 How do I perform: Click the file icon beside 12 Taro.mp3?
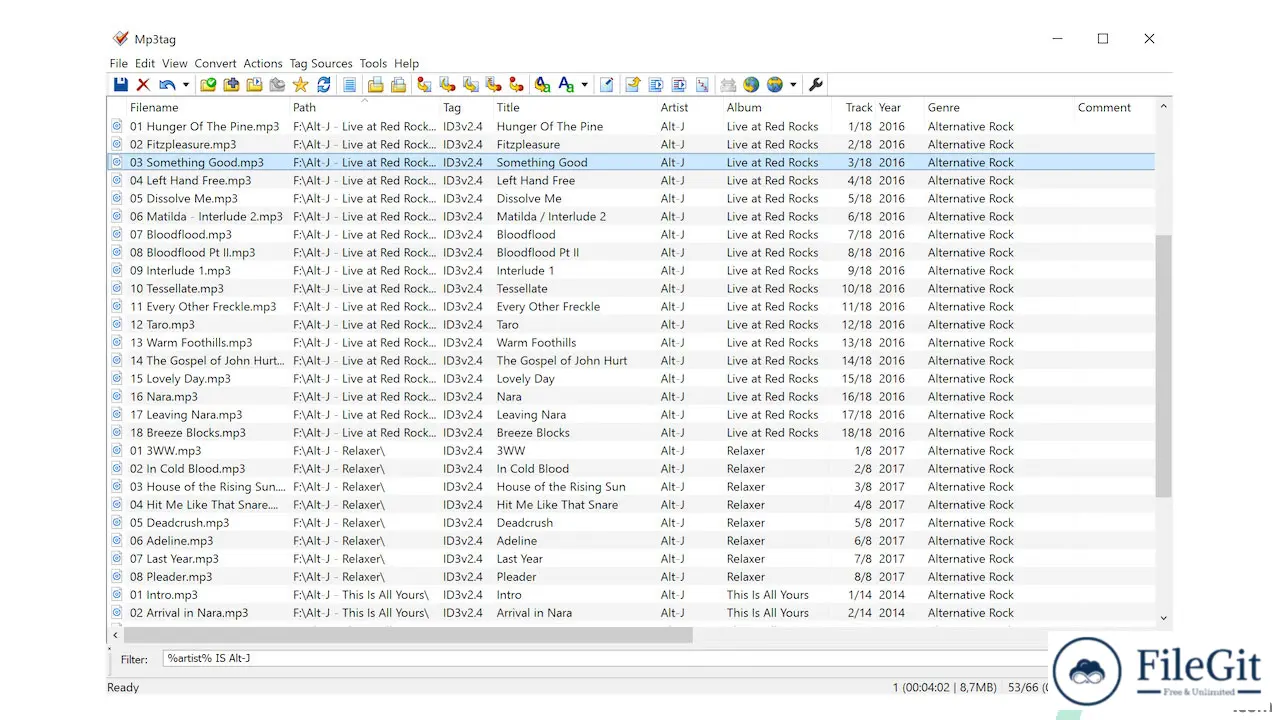coord(116,325)
